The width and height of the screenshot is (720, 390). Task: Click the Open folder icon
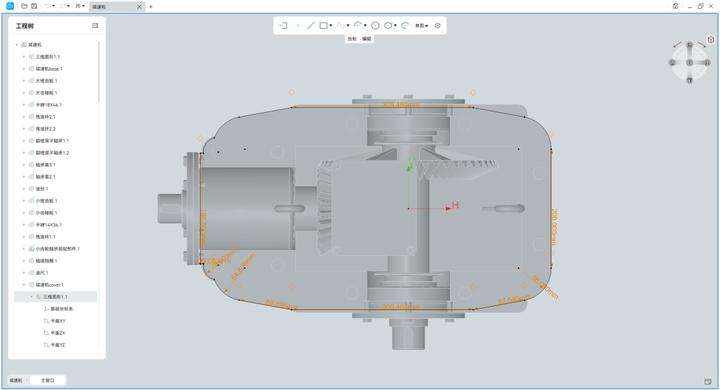point(24,6)
